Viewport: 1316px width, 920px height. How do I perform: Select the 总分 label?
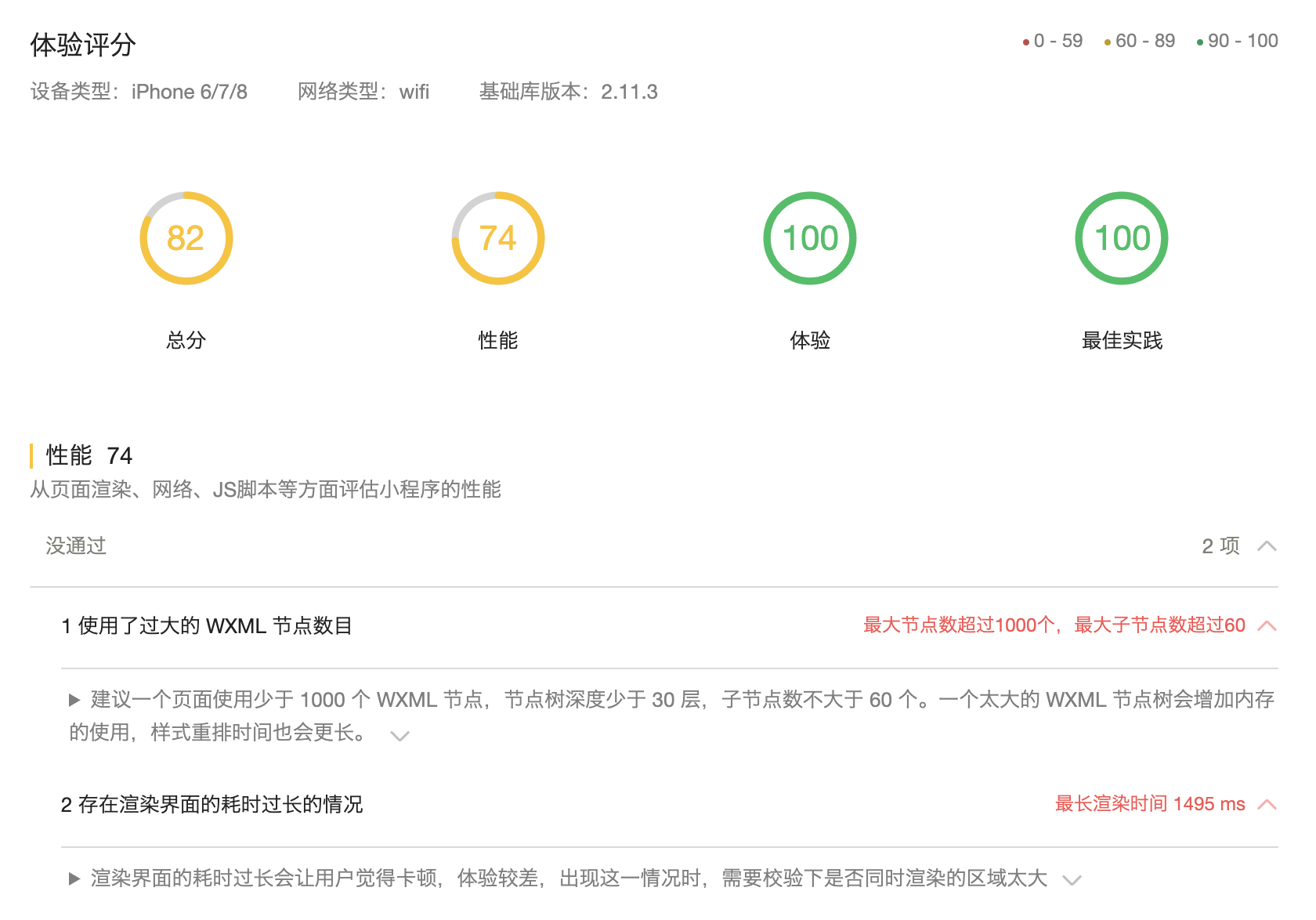(x=186, y=340)
